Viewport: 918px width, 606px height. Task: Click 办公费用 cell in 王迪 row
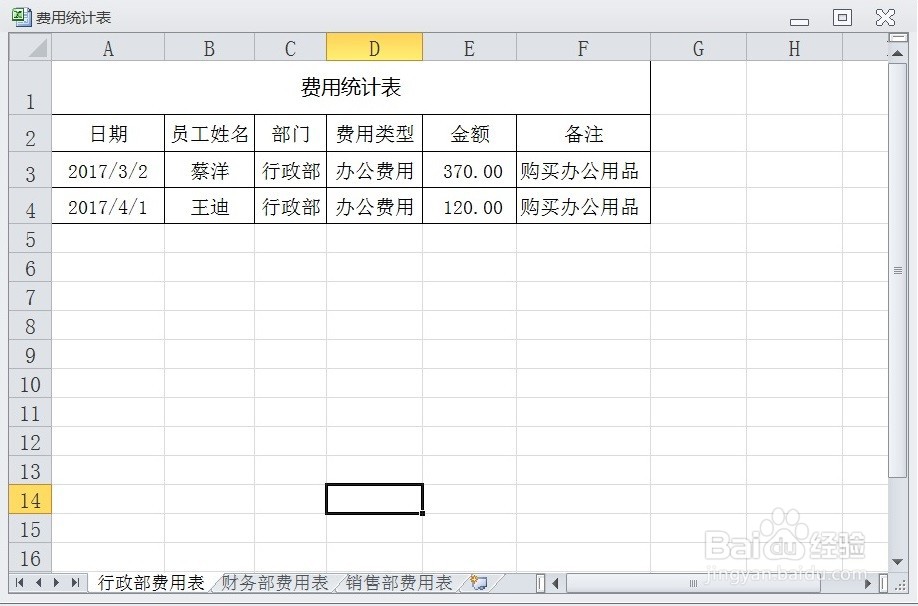point(374,206)
